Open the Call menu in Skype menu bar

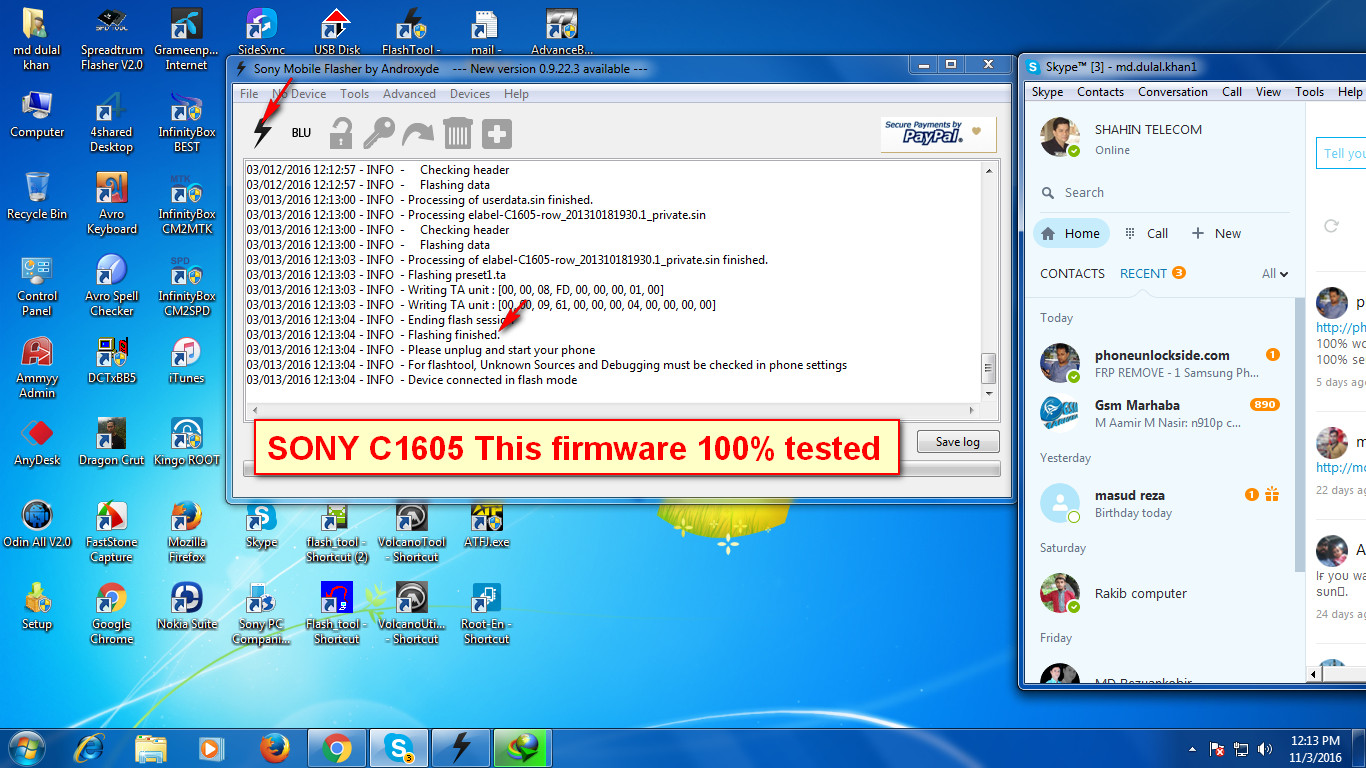[x=1232, y=92]
